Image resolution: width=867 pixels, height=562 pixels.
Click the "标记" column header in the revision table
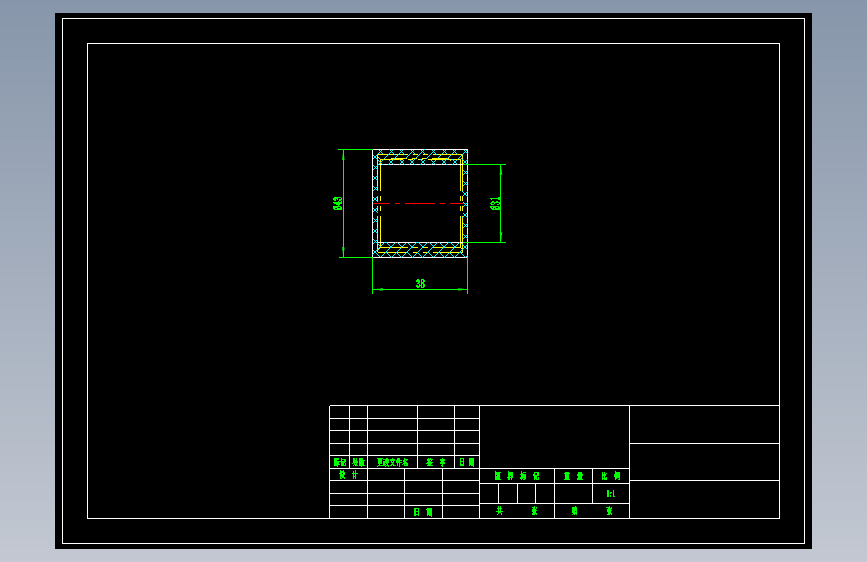point(340,462)
